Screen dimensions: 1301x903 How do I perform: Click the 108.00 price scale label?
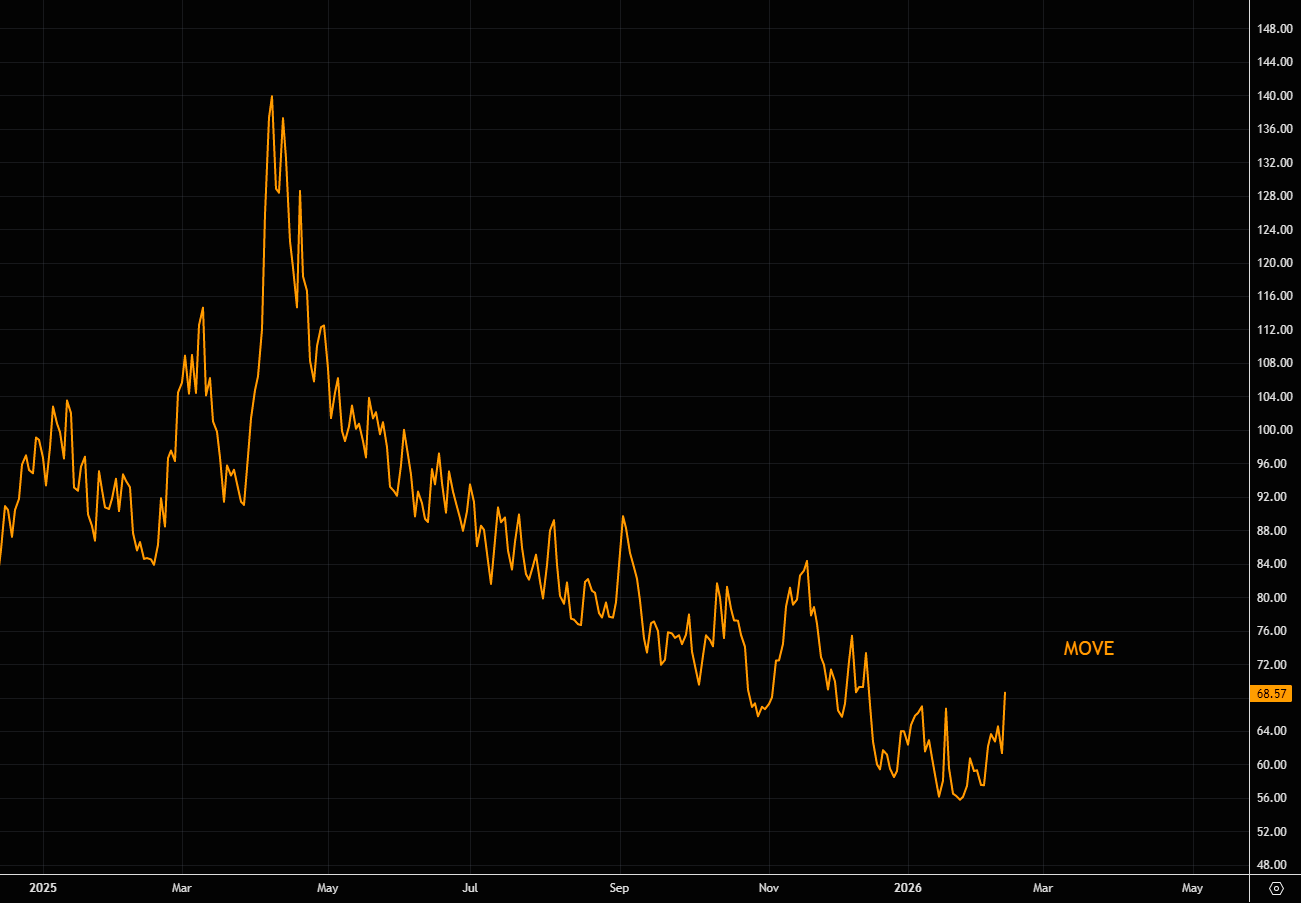click(x=1276, y=363)
